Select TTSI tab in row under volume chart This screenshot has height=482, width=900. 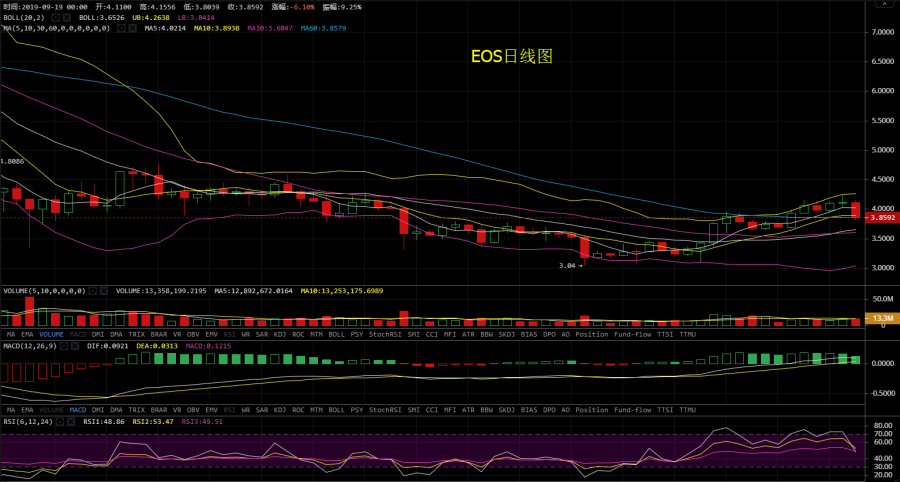tap(665, 334)
